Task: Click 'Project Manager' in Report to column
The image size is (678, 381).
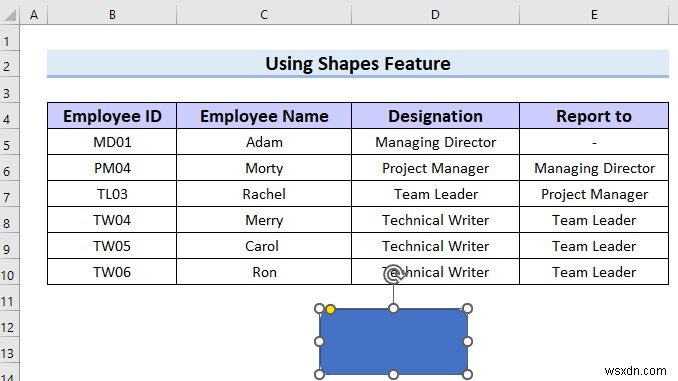Action: [x=594, y=194]
